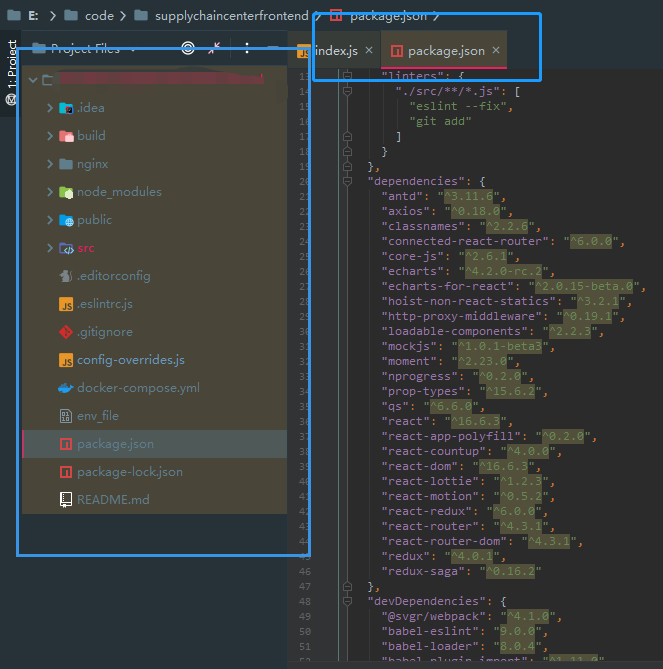
Task: Click the package.json breadcrumb
Action: coord(388,16)
